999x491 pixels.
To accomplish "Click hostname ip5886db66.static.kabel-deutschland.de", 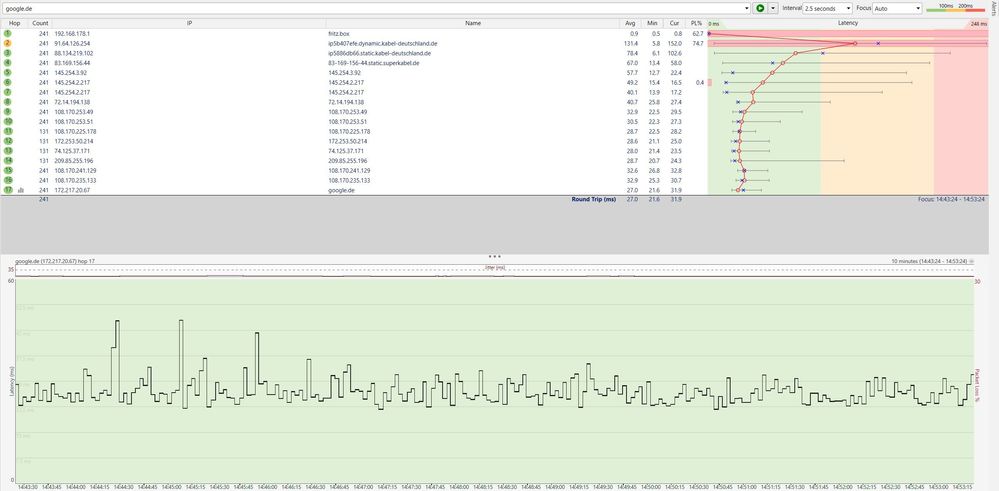I will tap(378, 53).
